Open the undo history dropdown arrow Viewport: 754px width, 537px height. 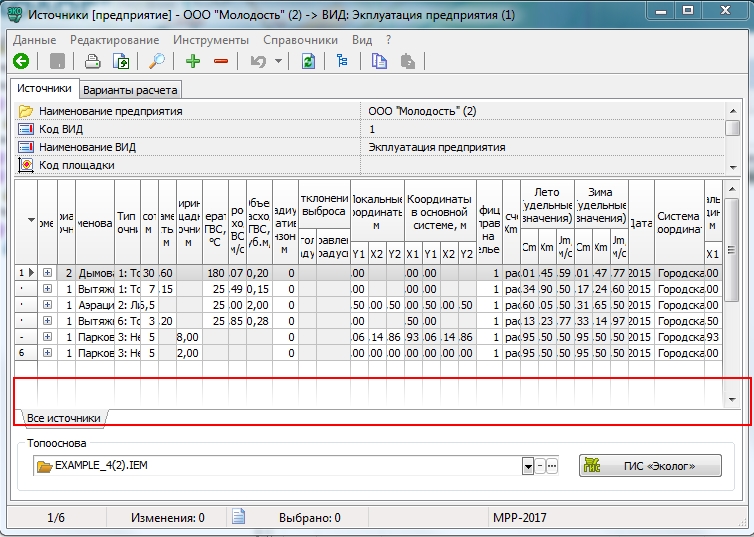pyautogui.click(x=278, y=61)
